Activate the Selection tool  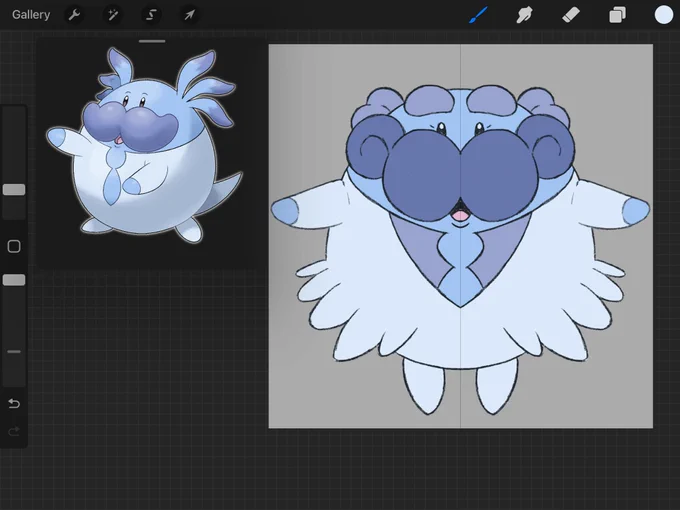click(x=151, y=15)
